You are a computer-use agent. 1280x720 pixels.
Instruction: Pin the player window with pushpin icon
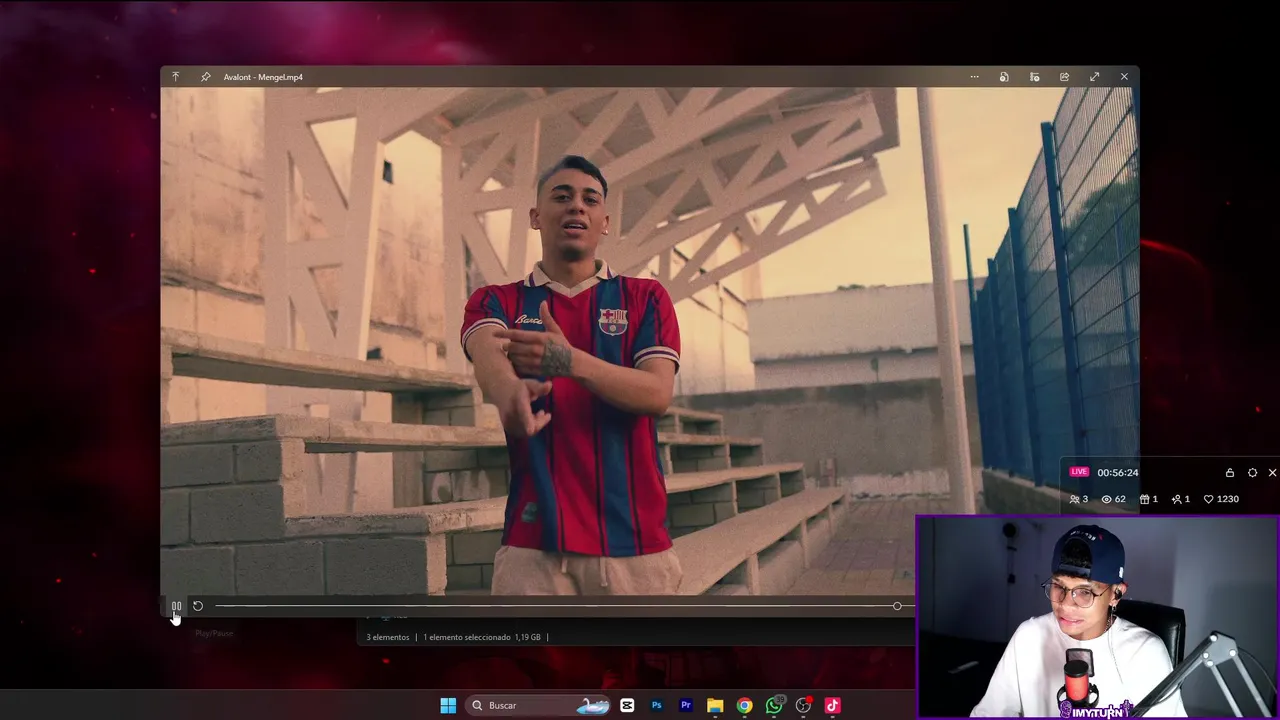coord(206,77)
